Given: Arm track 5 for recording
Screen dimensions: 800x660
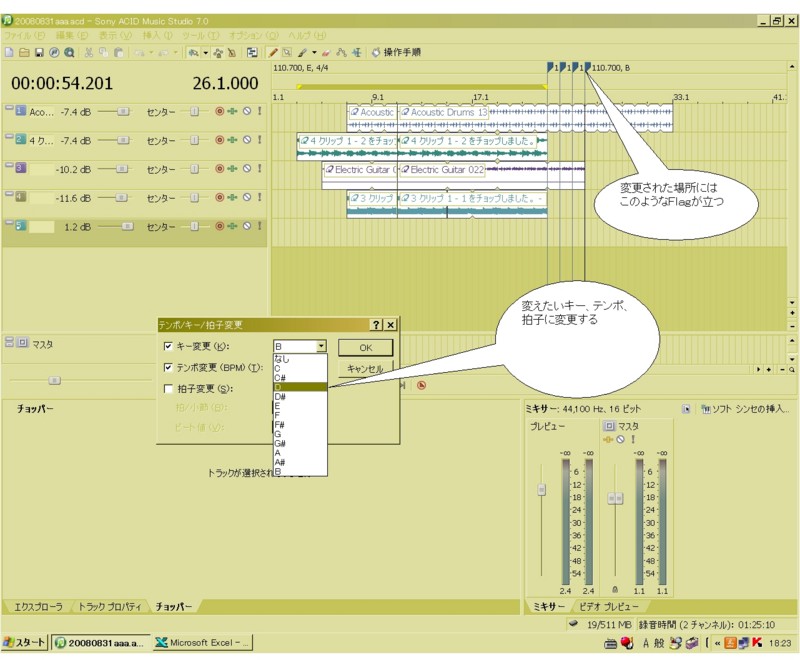Looking at the screenshot, I should [x=219, y=226].
